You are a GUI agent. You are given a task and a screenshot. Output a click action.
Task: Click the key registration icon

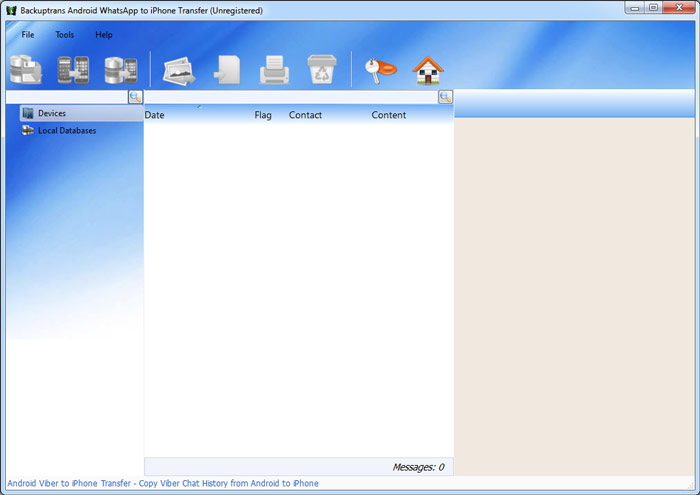click(x=380, y=70)
